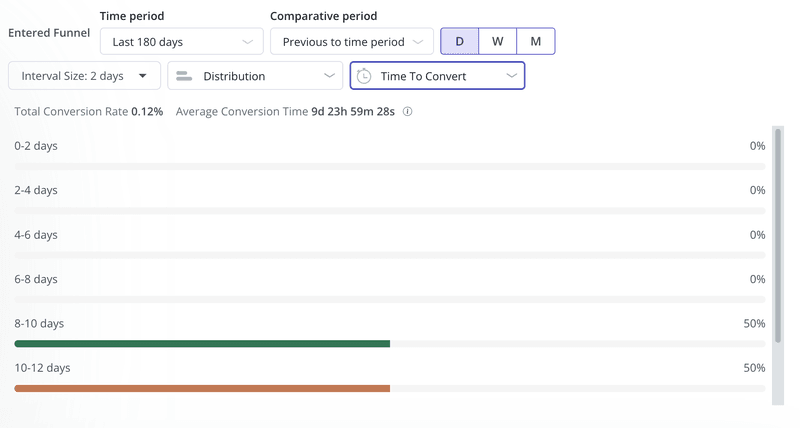Click chevron in Time period dropdown

248,42
